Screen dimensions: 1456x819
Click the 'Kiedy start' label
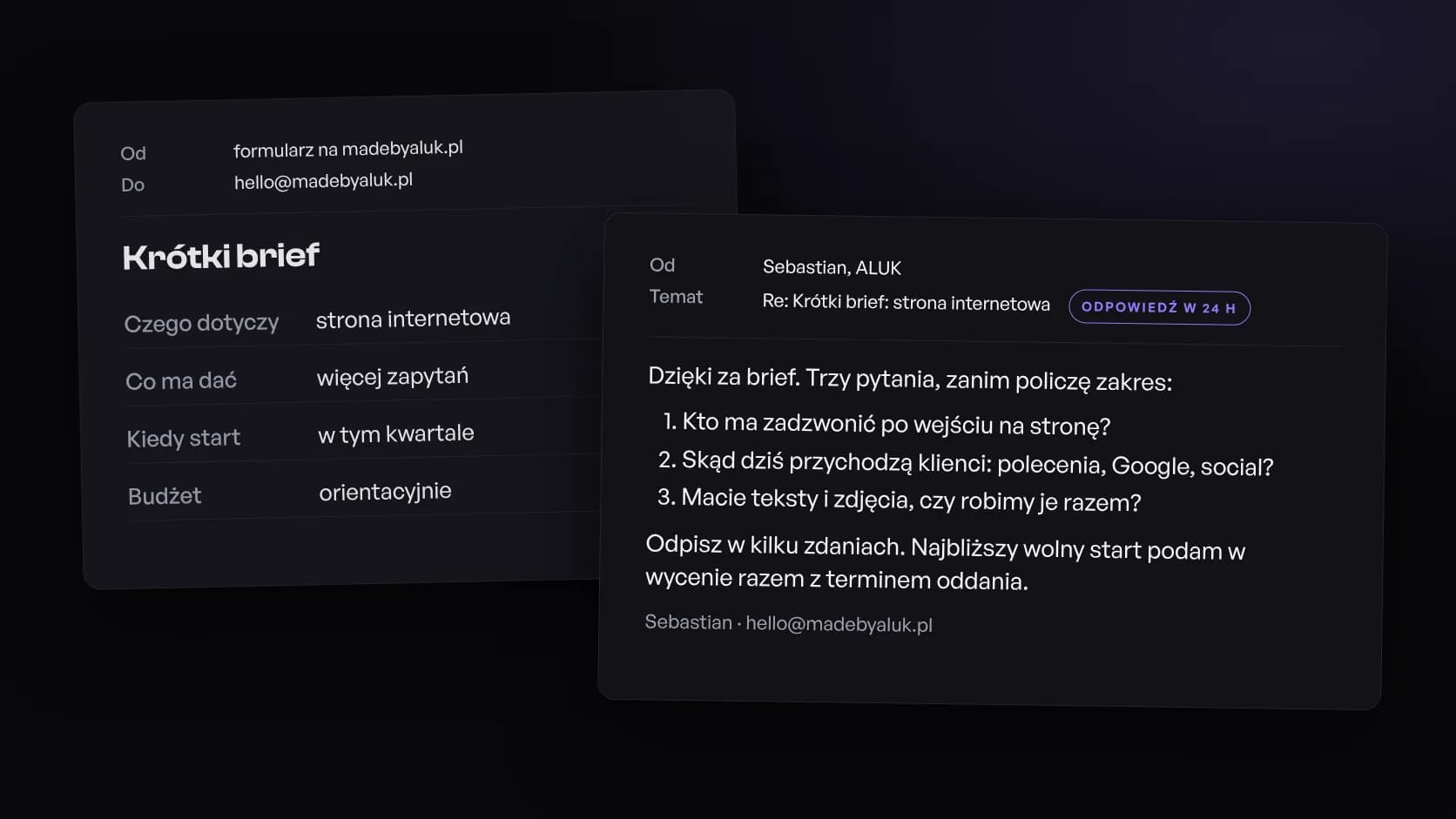[x=184, y=438]
